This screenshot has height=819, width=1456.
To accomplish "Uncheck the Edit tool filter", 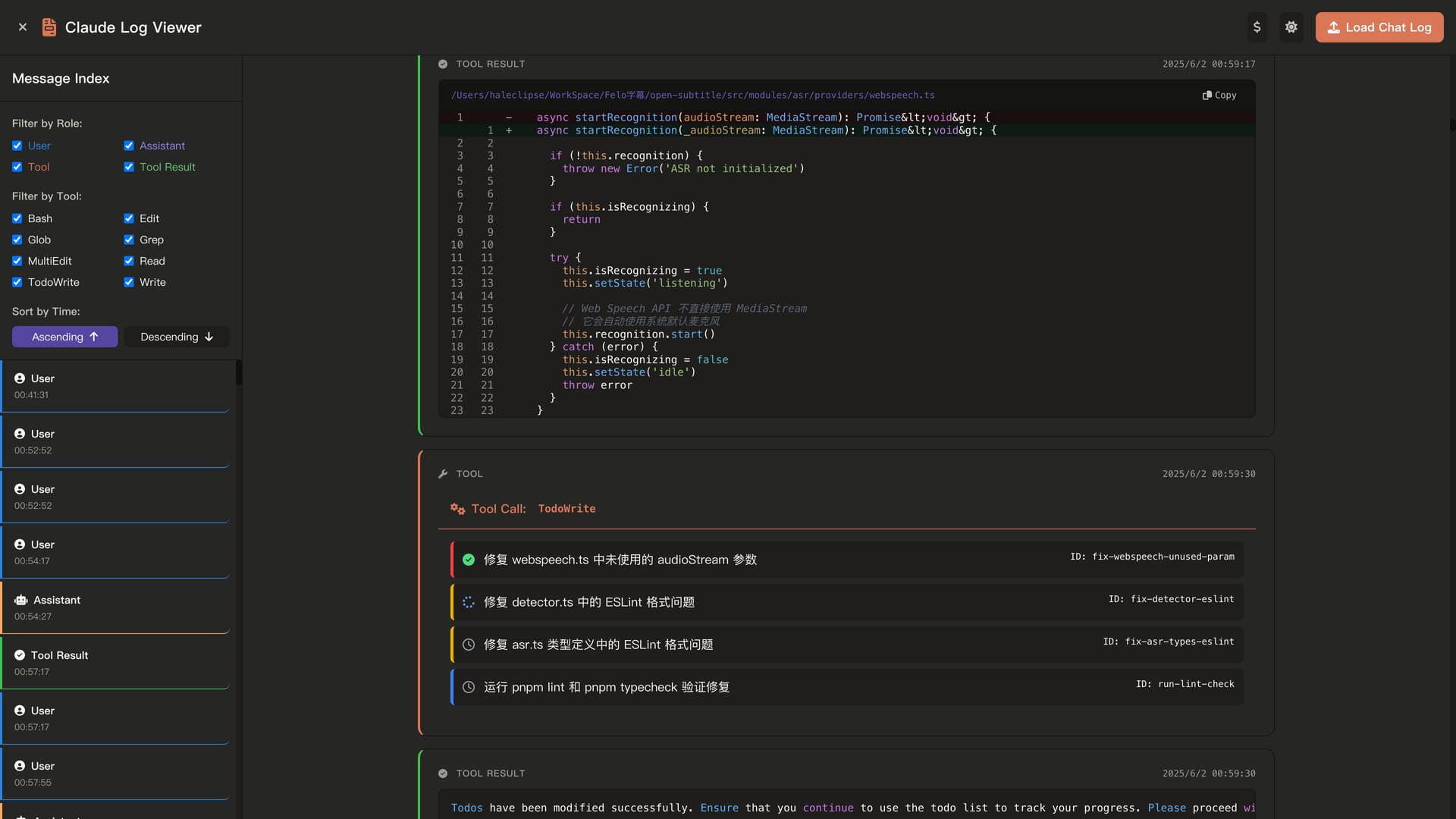I will (x=129, y=218).
